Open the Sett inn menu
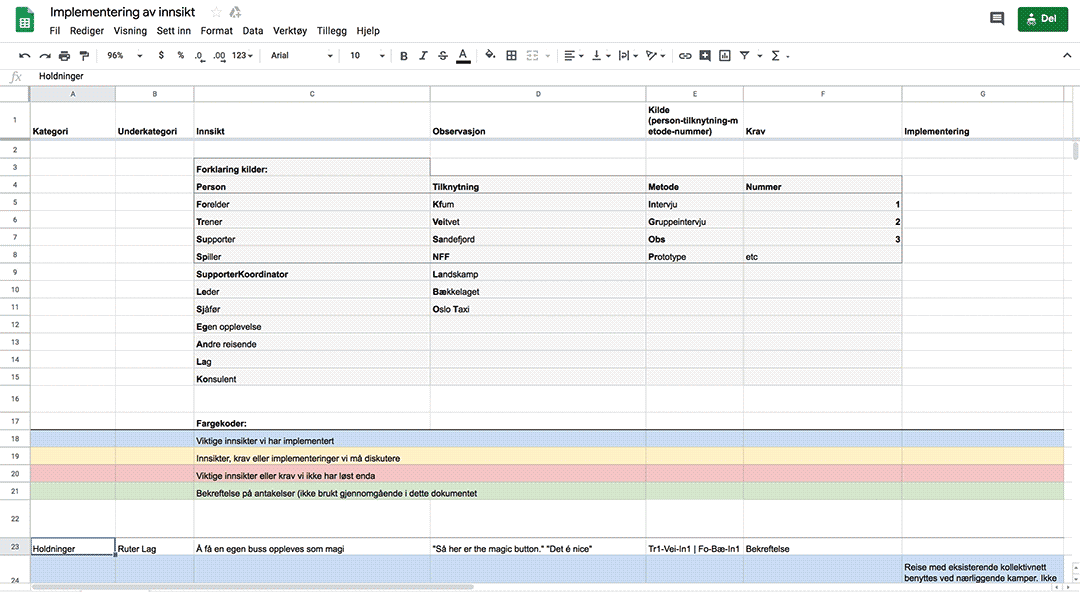Screen dimensions: 1080x592 pyautogui.click(x=174, y=31)
